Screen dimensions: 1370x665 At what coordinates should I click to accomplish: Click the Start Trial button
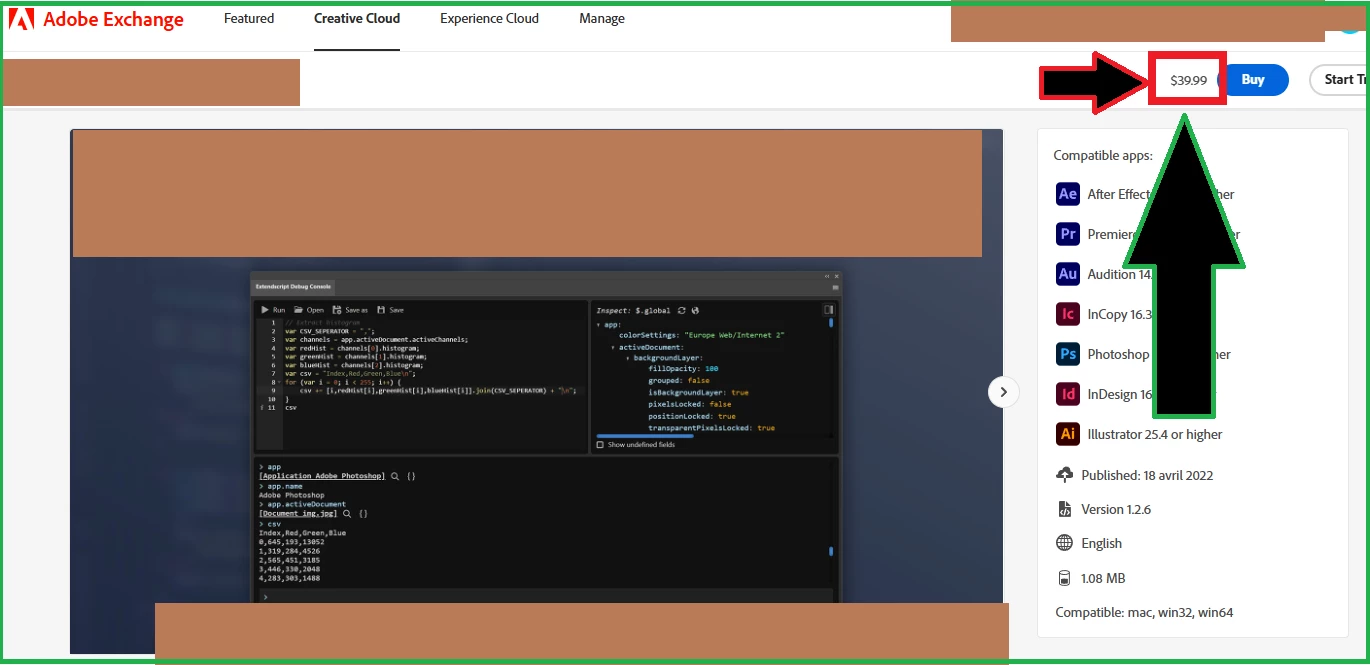tap(1339, 80)
